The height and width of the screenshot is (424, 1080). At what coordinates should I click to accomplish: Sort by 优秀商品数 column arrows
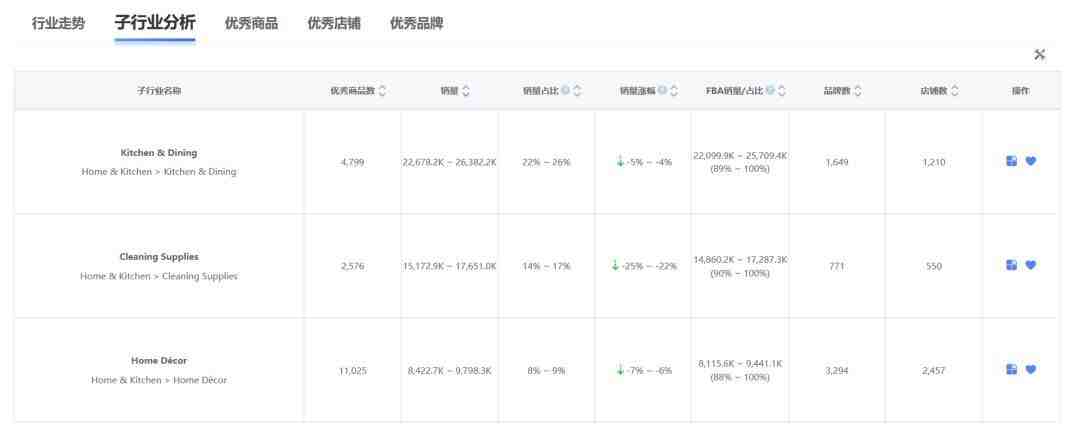(x=382, y=91)
